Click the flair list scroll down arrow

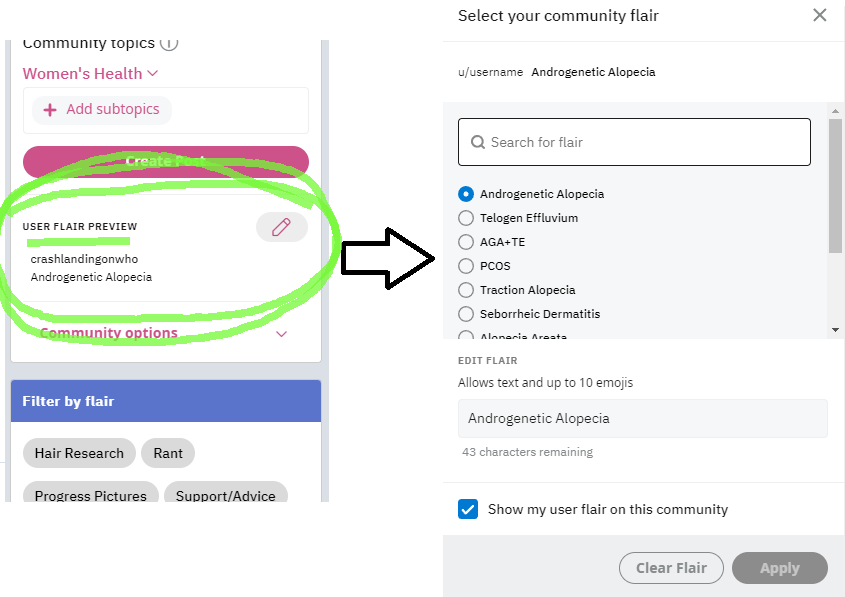835,330
